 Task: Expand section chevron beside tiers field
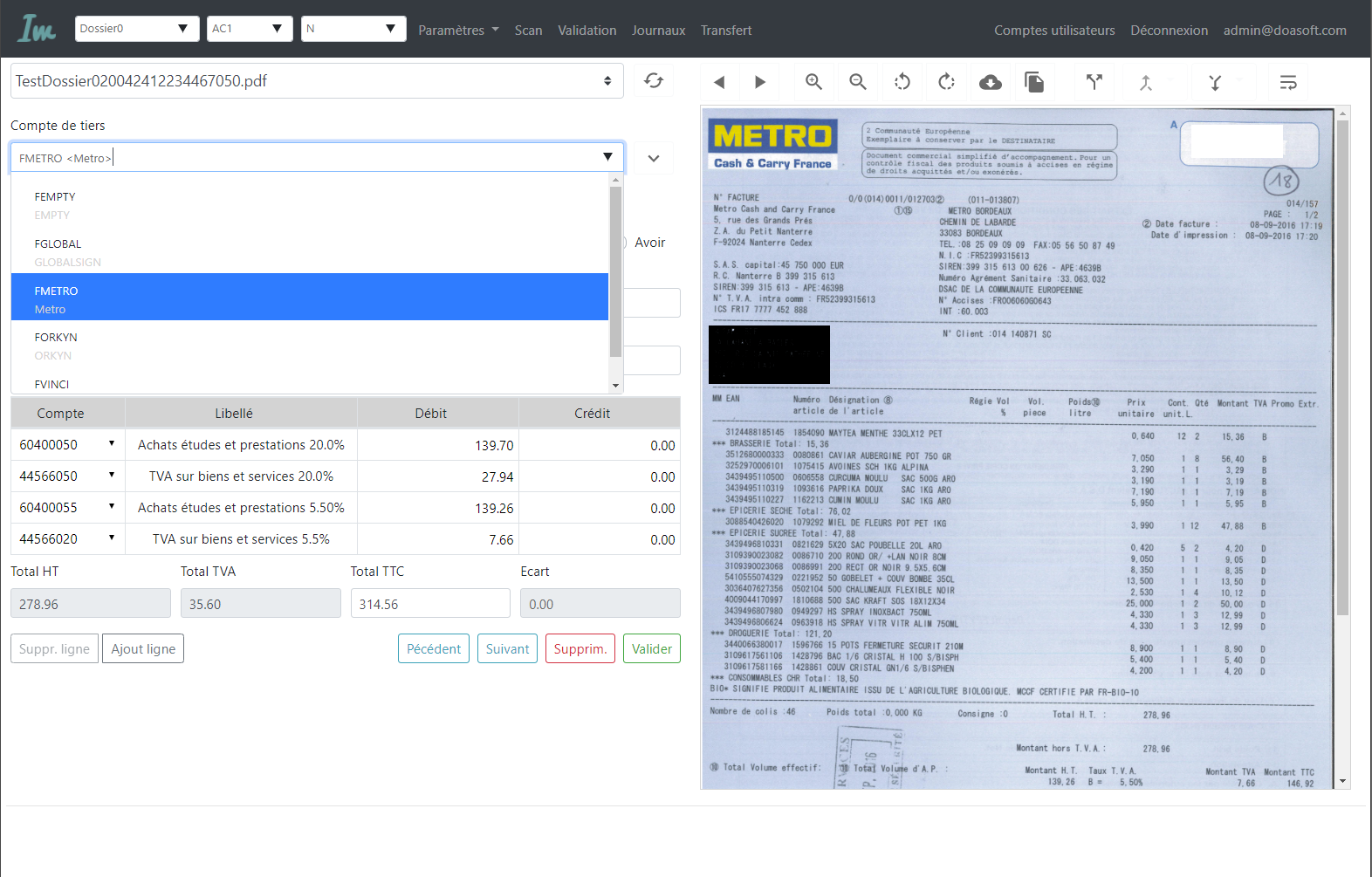click(654, 158)
